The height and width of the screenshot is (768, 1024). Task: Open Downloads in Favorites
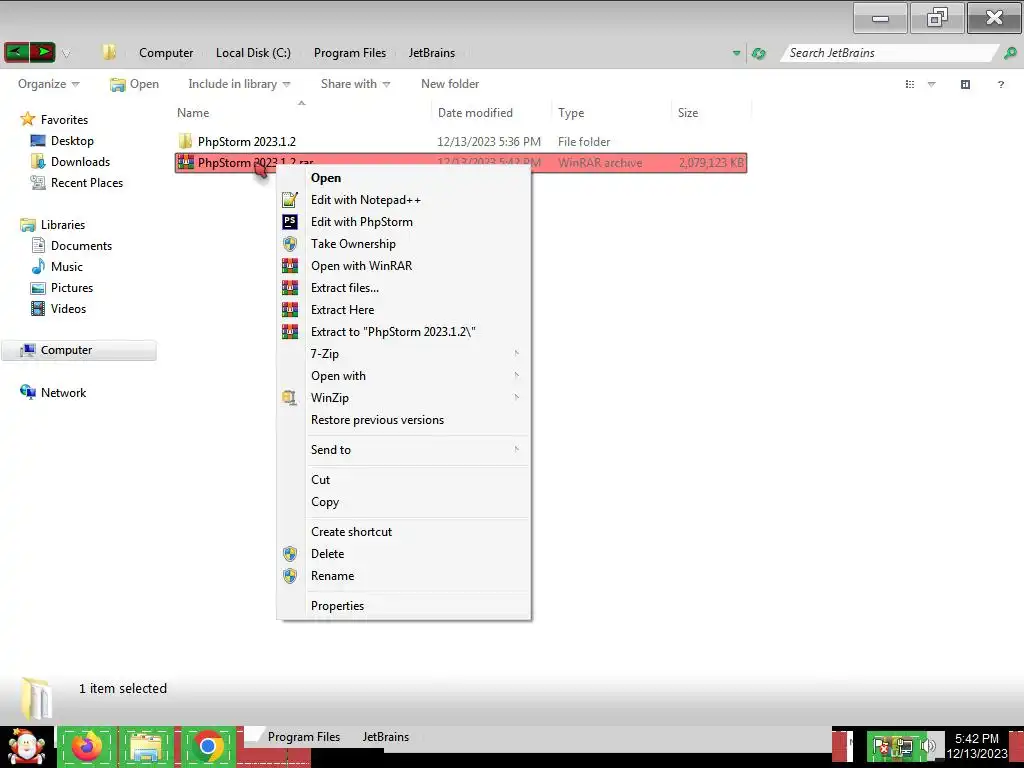(x=80, y=161)
